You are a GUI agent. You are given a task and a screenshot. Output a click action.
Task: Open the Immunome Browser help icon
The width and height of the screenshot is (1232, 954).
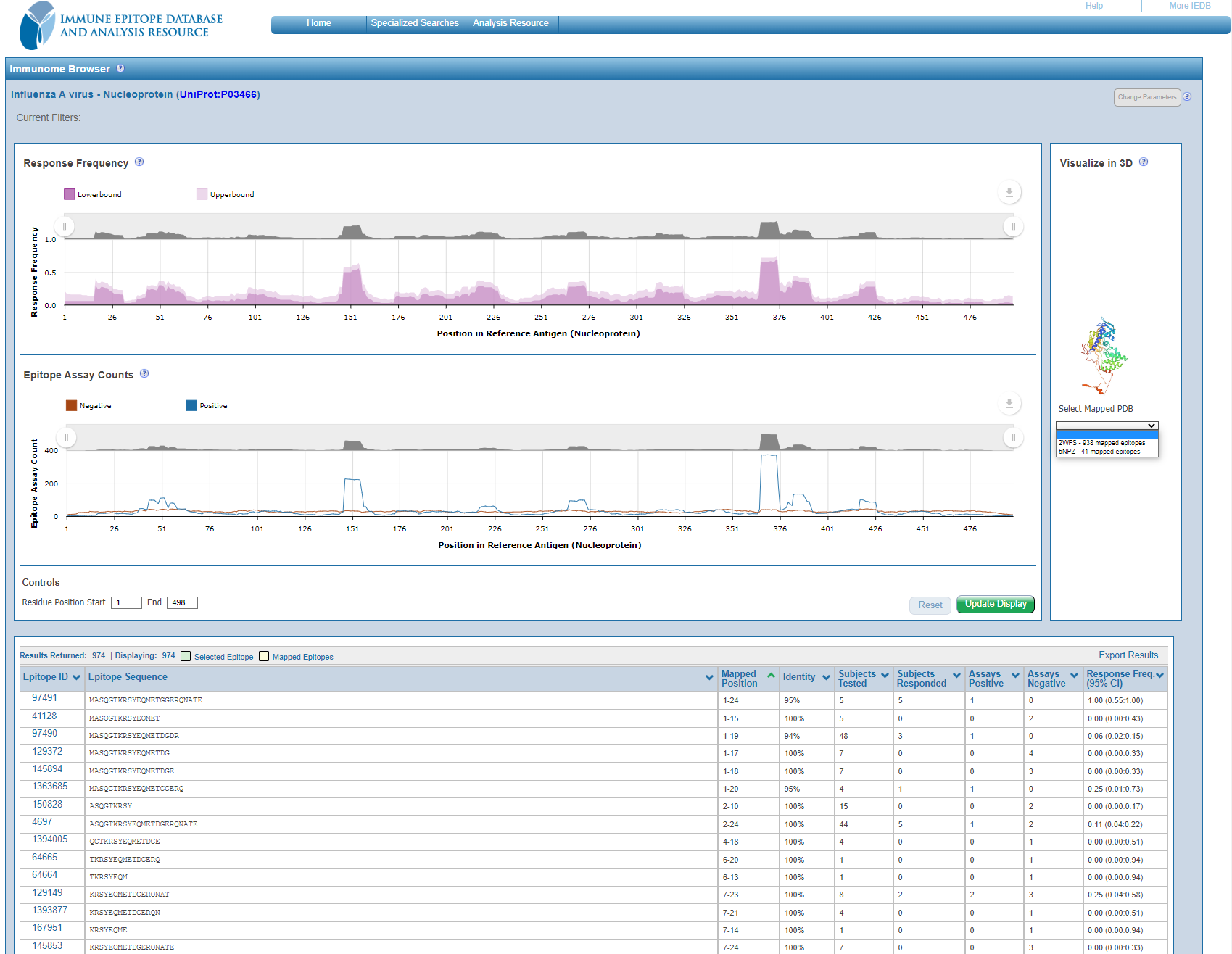pyautogui.click(x=120, y=68)
